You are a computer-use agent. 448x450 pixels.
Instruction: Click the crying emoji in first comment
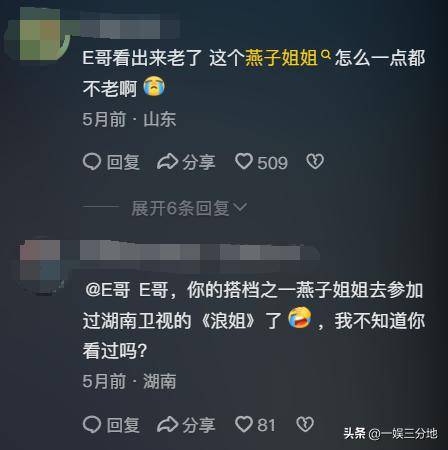click(154, 86)
